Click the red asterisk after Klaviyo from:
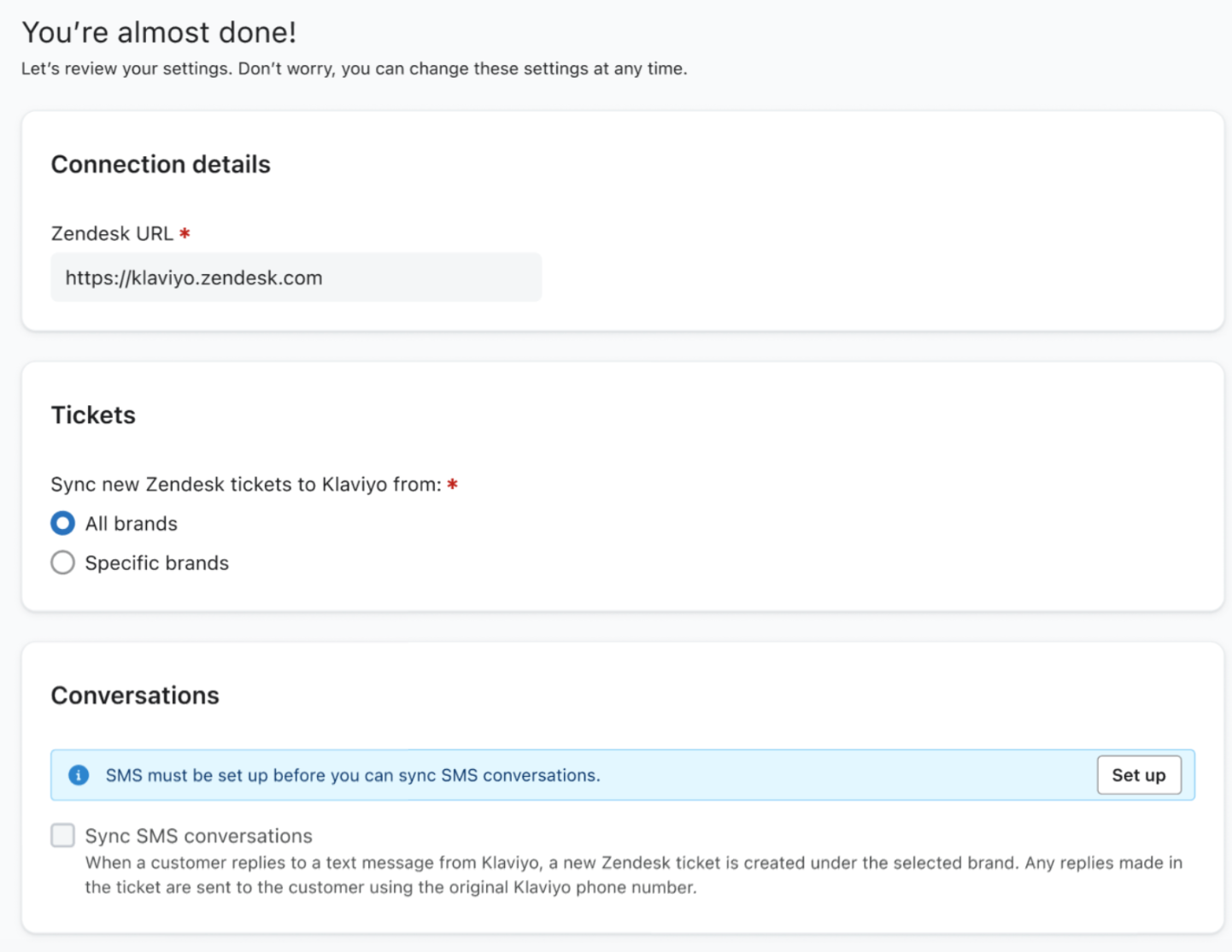This screenshot has height=952, width=1232. (453, 485)
